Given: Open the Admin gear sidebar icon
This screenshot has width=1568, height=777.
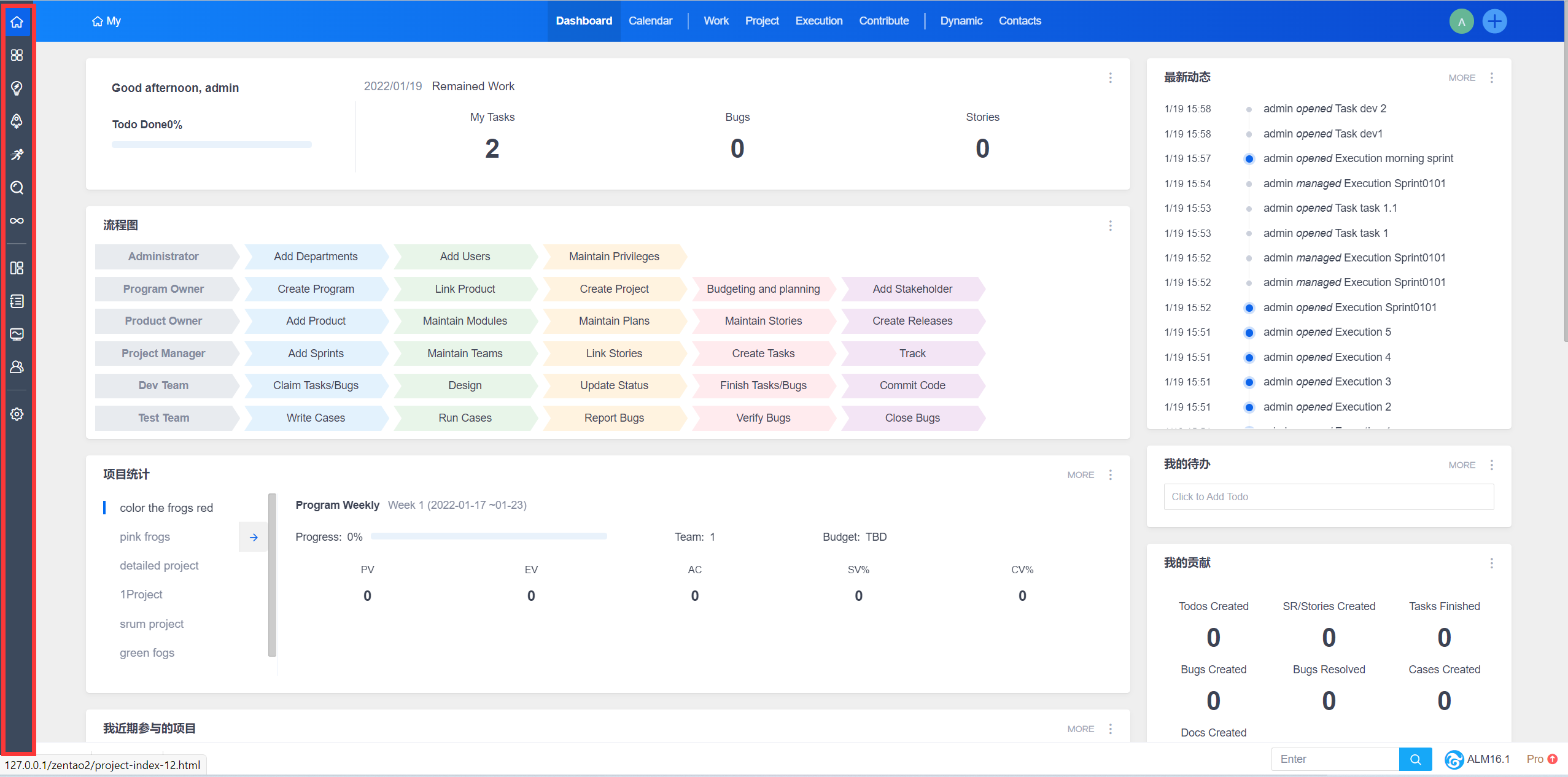Looking at the screenshot, I should point(17,414).
